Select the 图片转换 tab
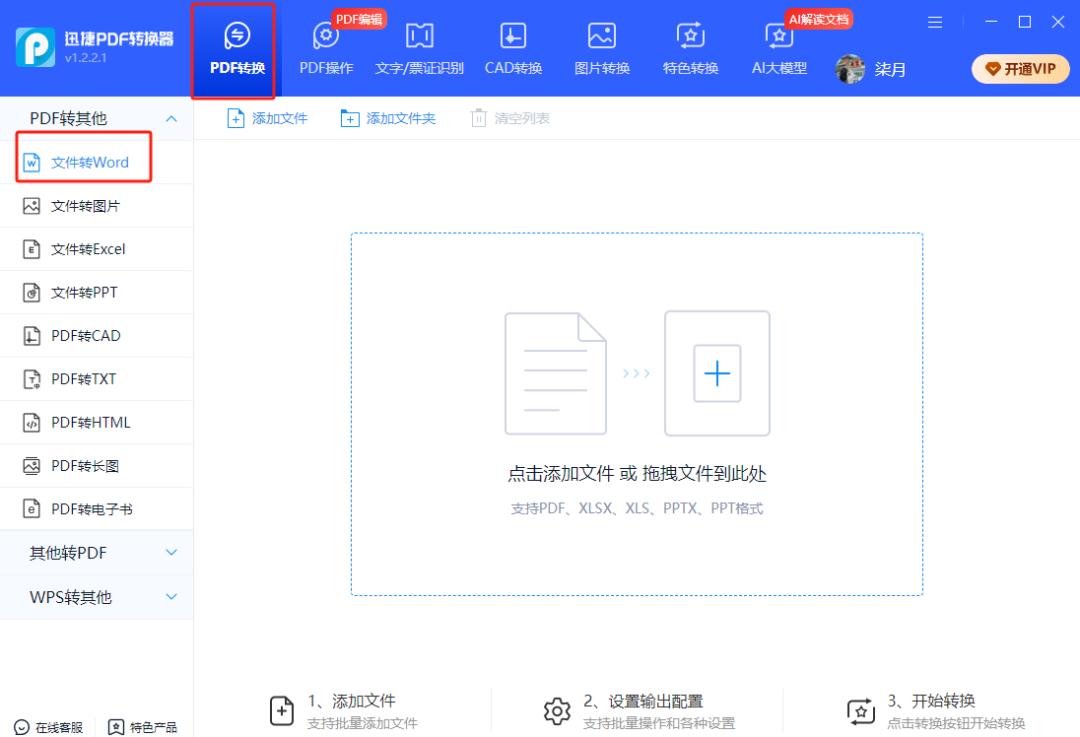Screen dimensions: 1080x737 (x=602, y=50)
